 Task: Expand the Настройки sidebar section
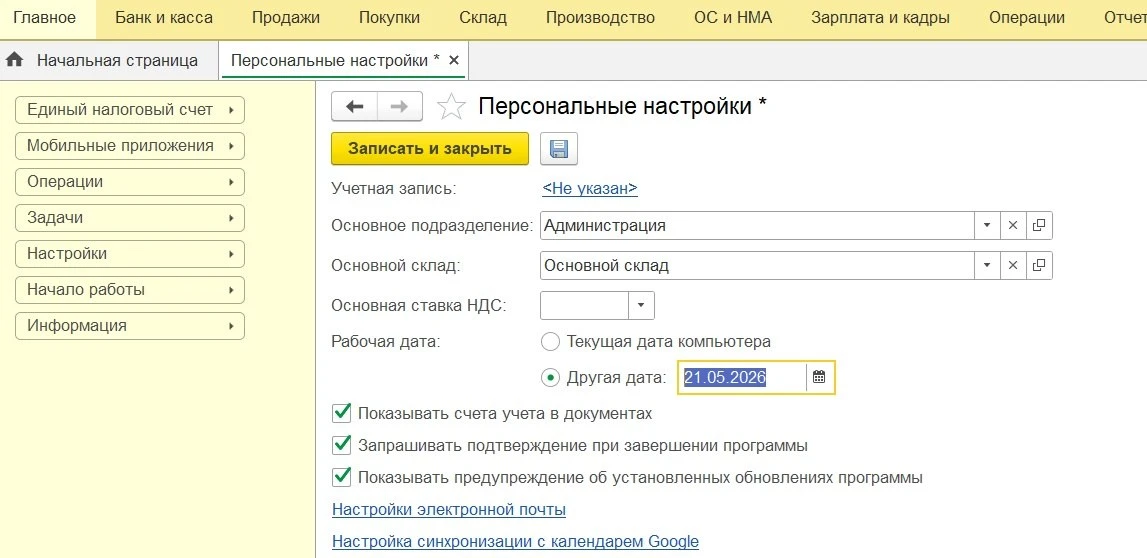[x=129, y=254]
